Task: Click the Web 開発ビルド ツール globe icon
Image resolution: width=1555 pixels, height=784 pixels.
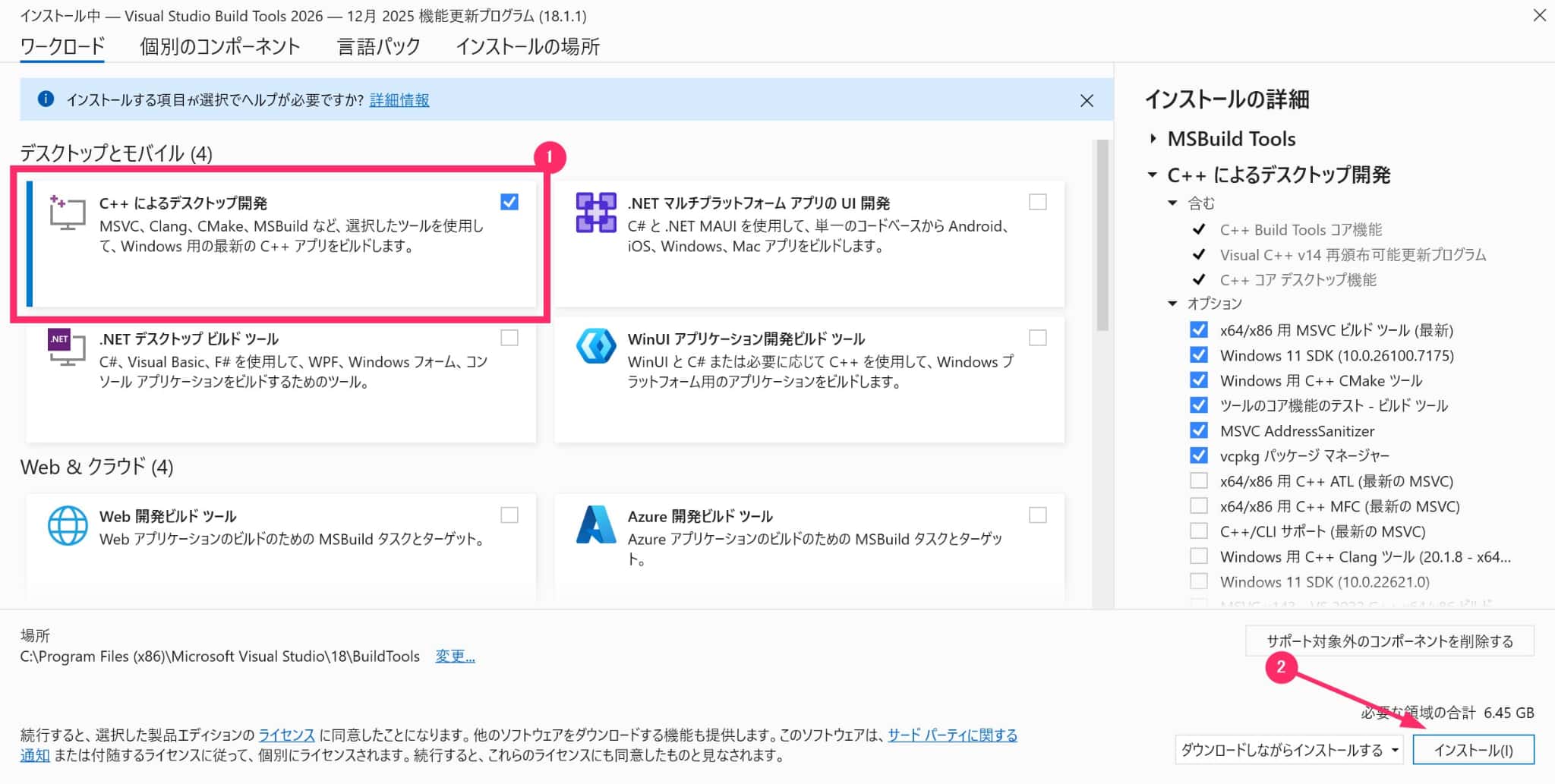Action: (68, 525)
